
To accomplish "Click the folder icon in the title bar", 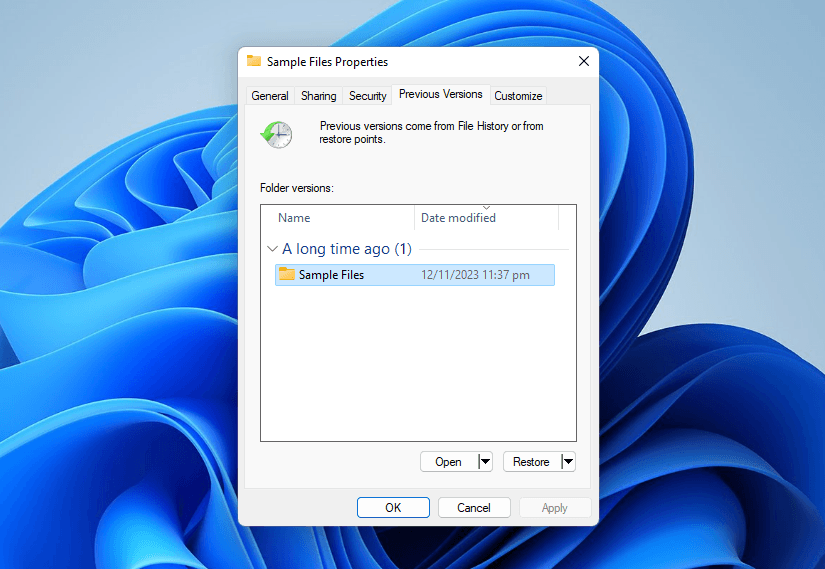I will 254,61.
